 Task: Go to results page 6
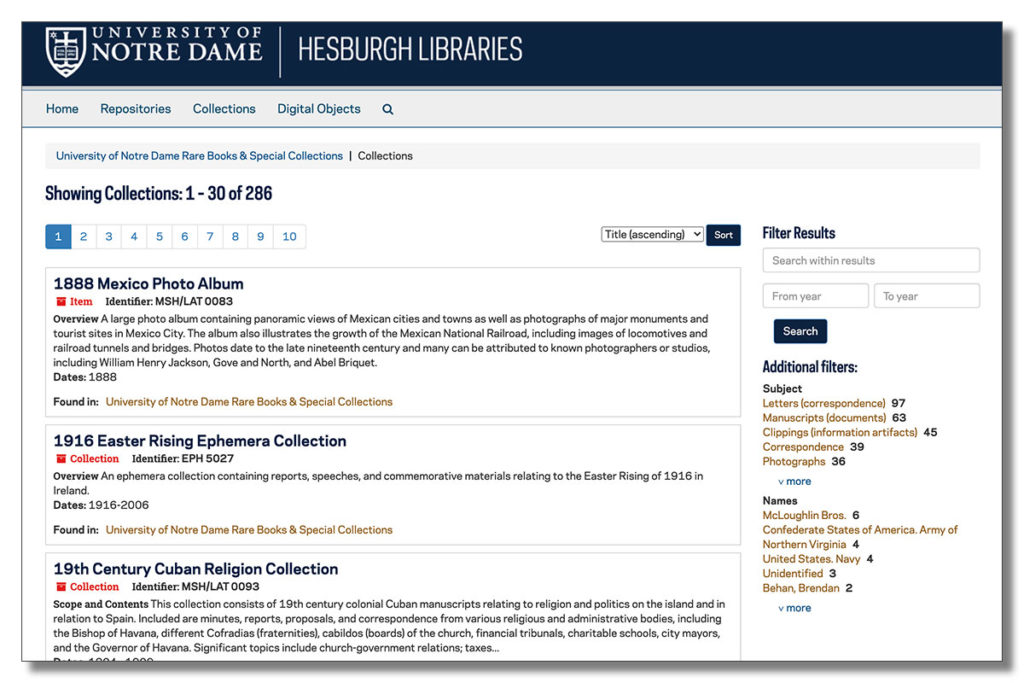pyautogui.click(x=185, y=236)
